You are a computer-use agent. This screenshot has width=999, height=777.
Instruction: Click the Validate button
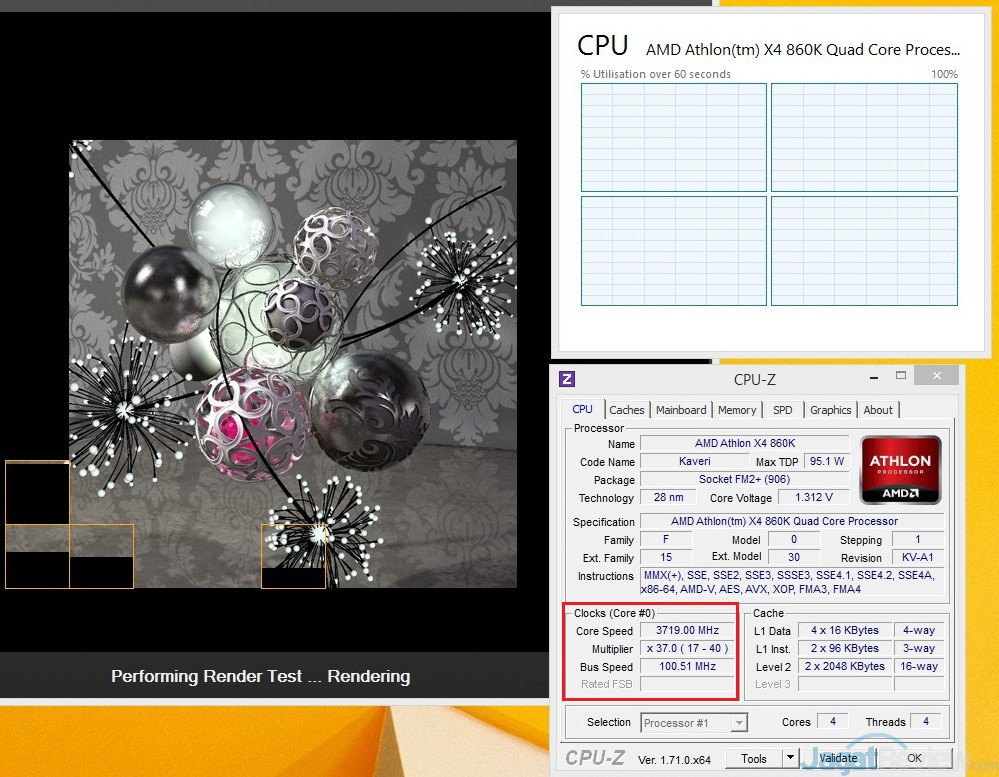pos(838,759)
